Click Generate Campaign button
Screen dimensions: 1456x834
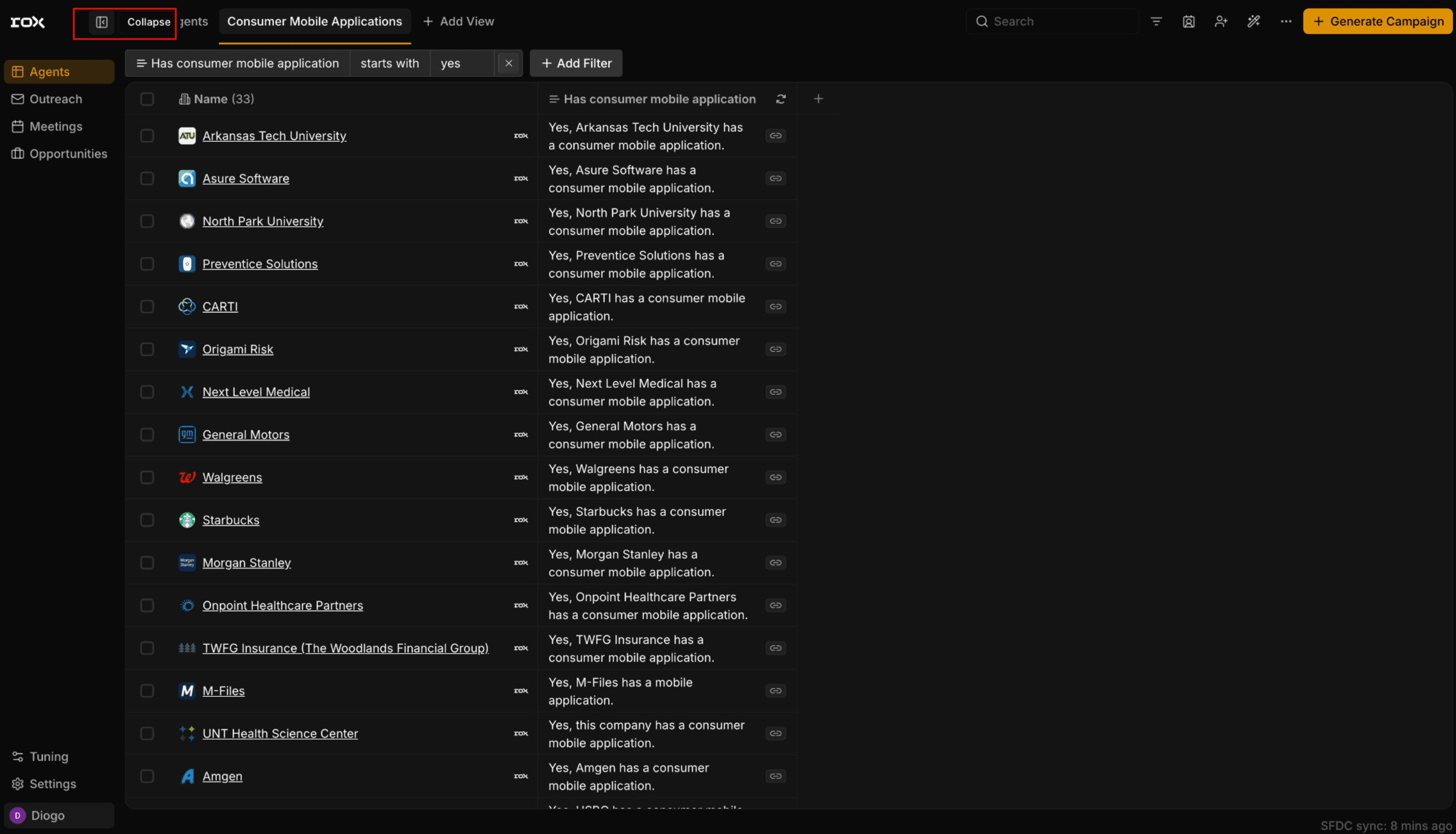click(x=1377, y=22)
